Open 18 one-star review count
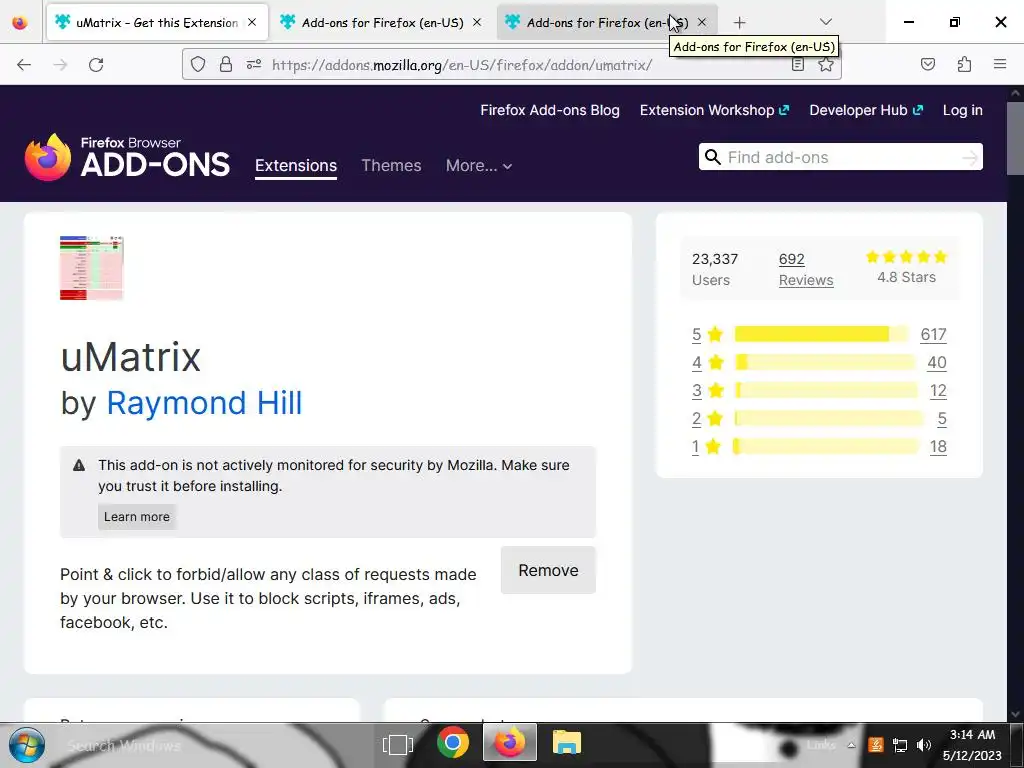Image resolution: width=1024 pixels, height=768 pixels. (938, 447)
